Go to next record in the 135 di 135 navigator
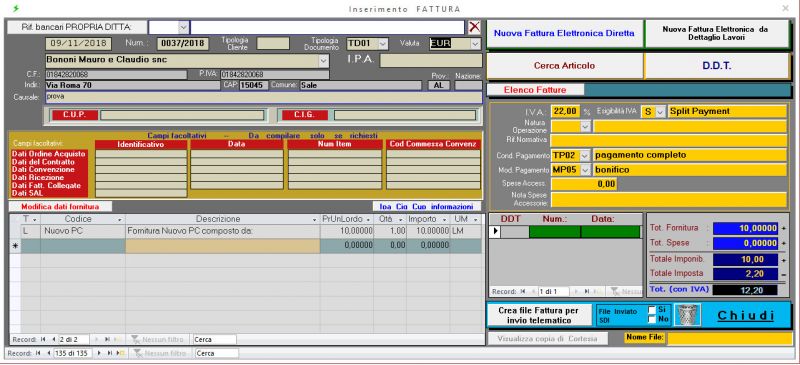The image size is (800, 365). coord(98,353)
